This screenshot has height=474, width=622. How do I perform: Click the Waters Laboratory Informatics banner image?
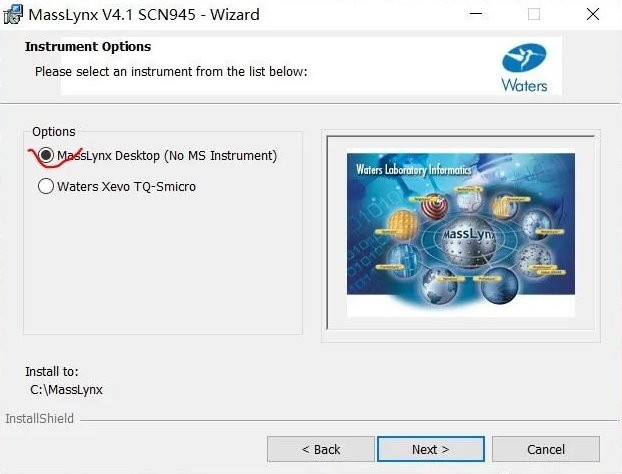tap(461, 233)
